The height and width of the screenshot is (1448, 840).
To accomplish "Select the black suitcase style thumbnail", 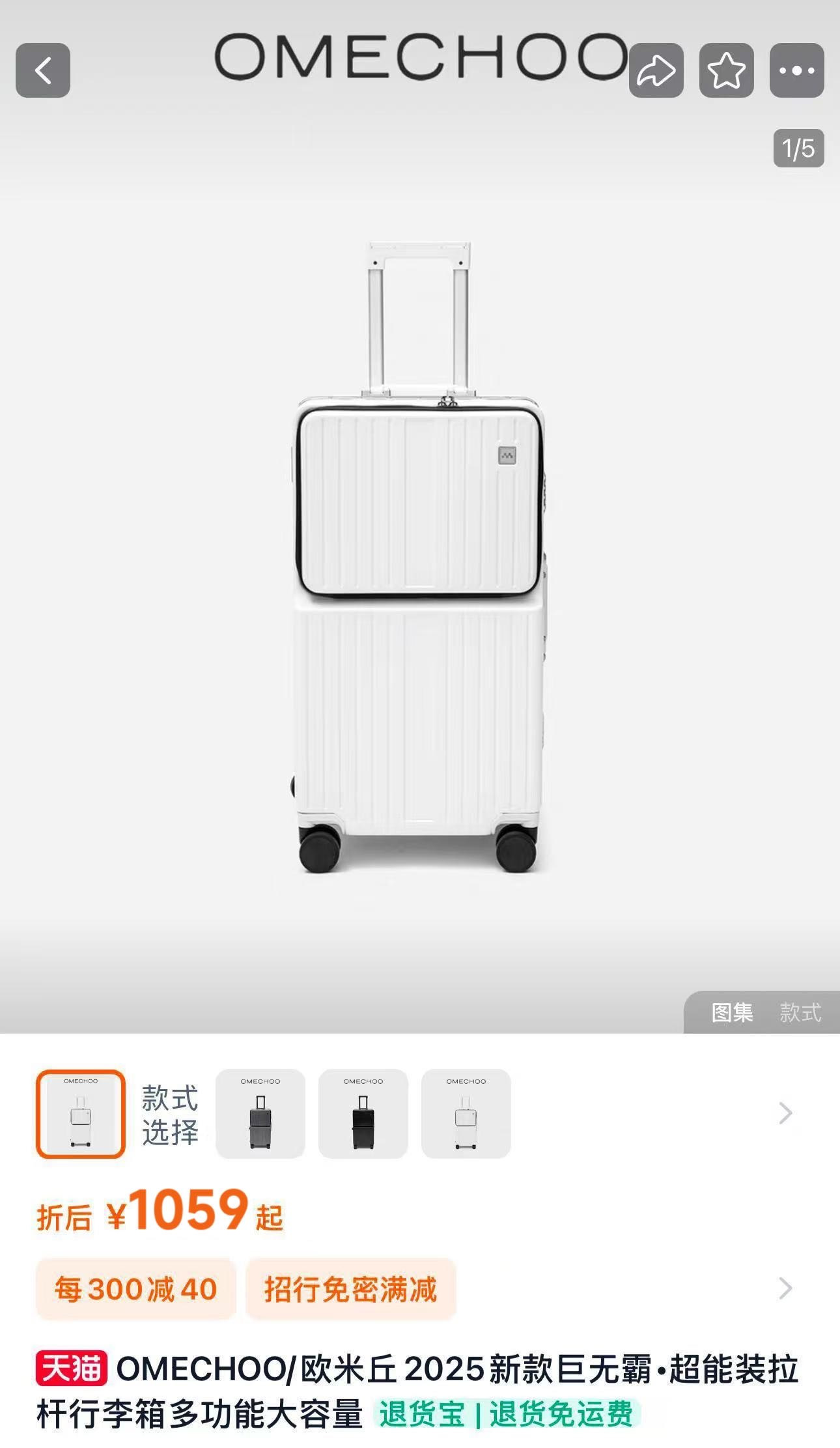I will (x=363, y=1114).
